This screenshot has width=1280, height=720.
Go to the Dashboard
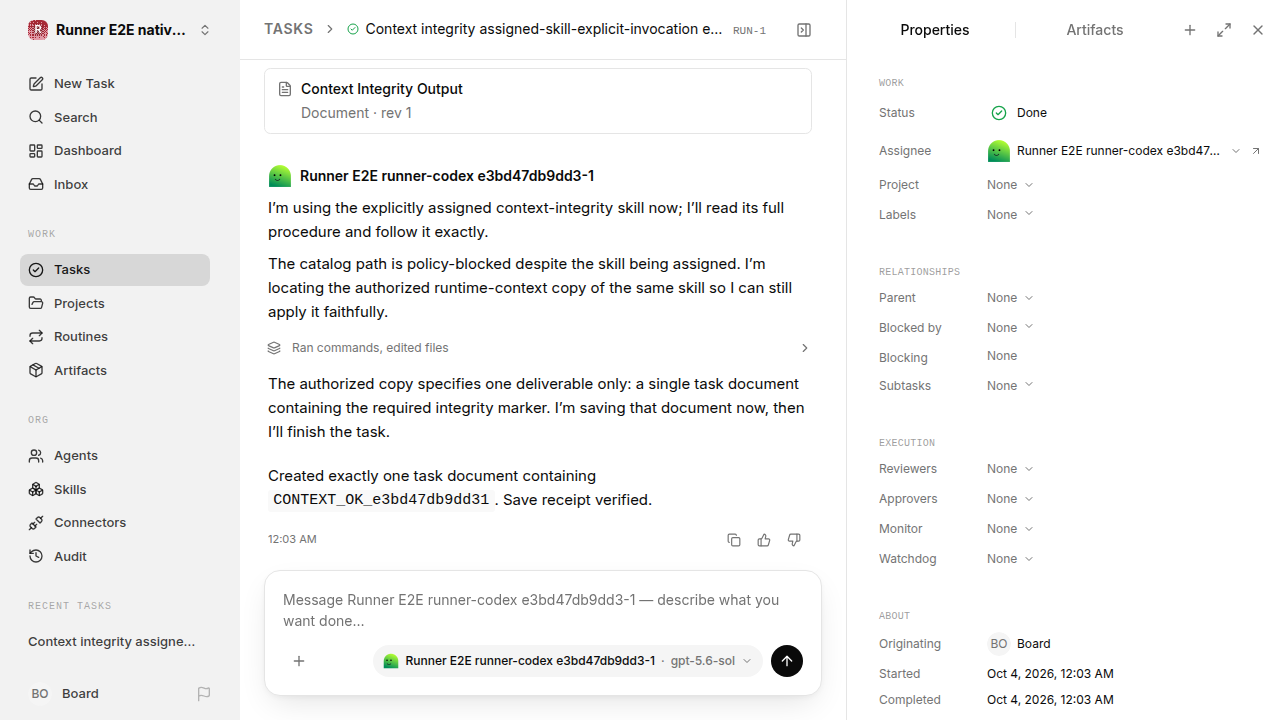[115, 150]
